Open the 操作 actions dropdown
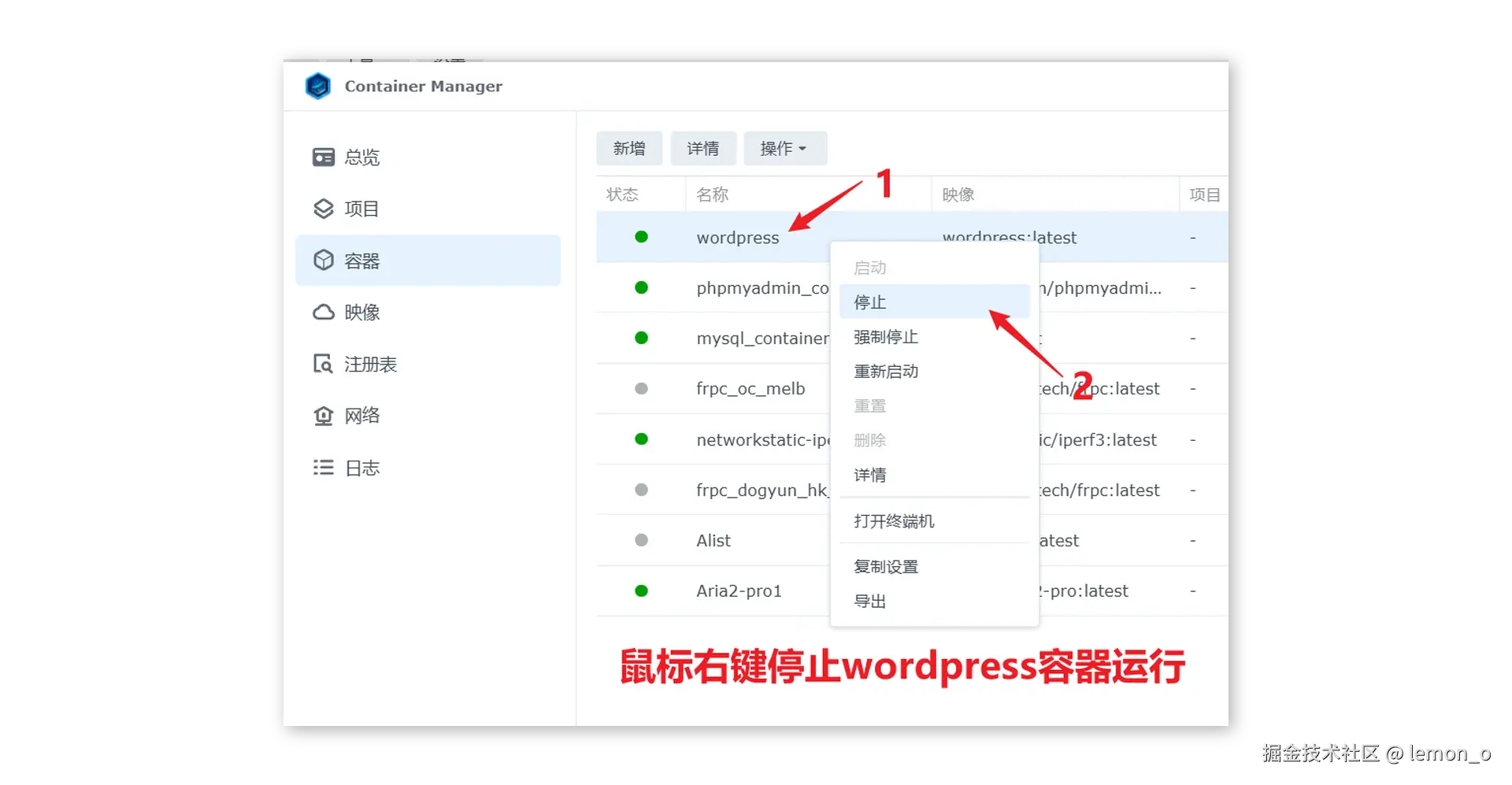Viewport: 1512px width, 785px height. (x=784, y=148)
